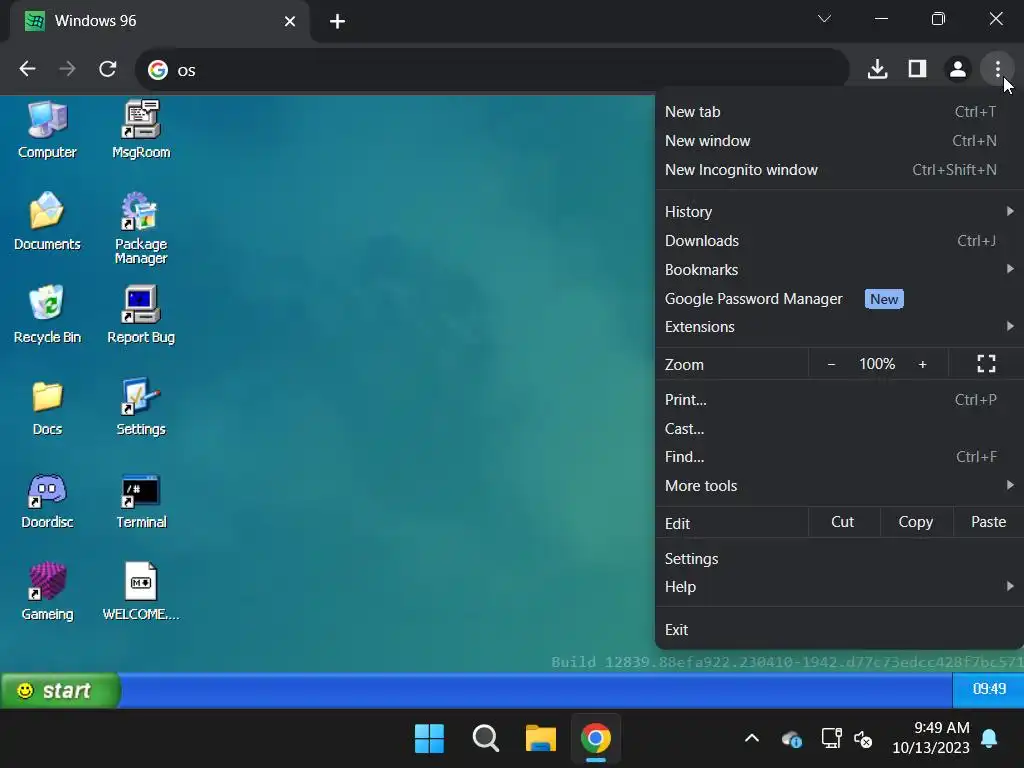Open the Terminal desktop shortcut
The height and width of the screenshot is (768, 1024).
pos(141,500)
